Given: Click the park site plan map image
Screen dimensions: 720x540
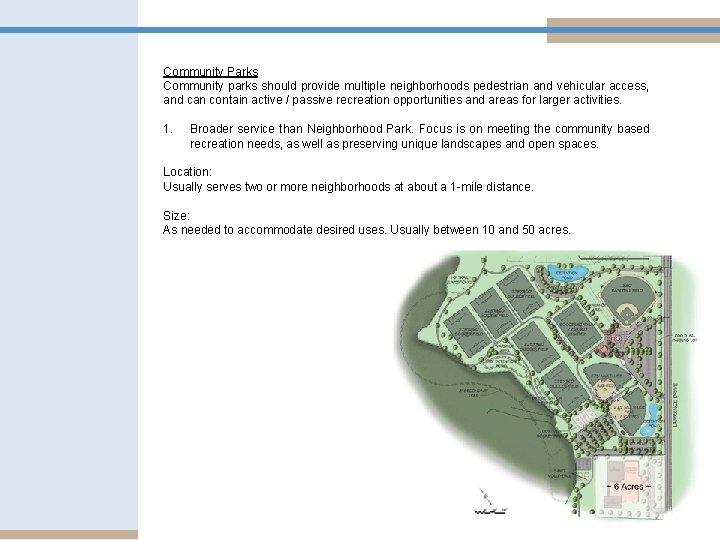Looking at the screenshot, I should click(548, 388).
